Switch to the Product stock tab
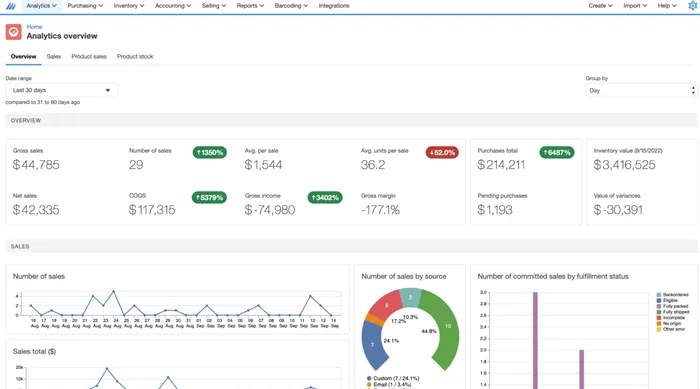This screenshot has width=700, height=389. click(135, 56)
